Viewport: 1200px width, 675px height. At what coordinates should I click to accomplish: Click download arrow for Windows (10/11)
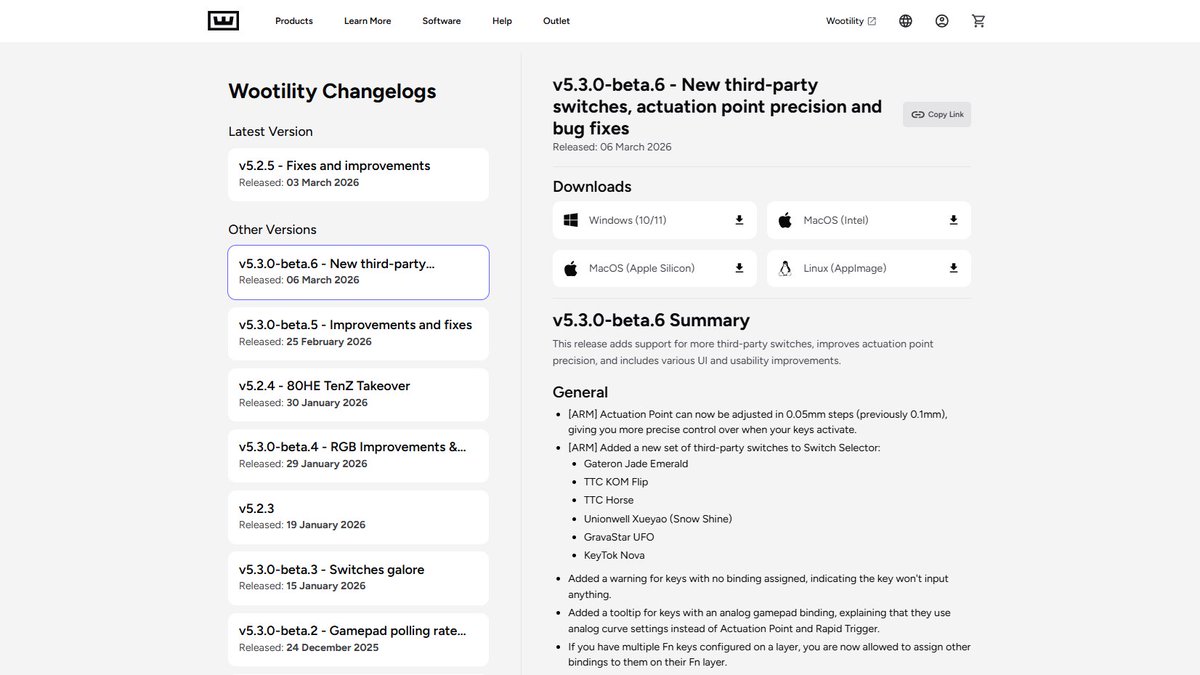click(x=739, y=220)
